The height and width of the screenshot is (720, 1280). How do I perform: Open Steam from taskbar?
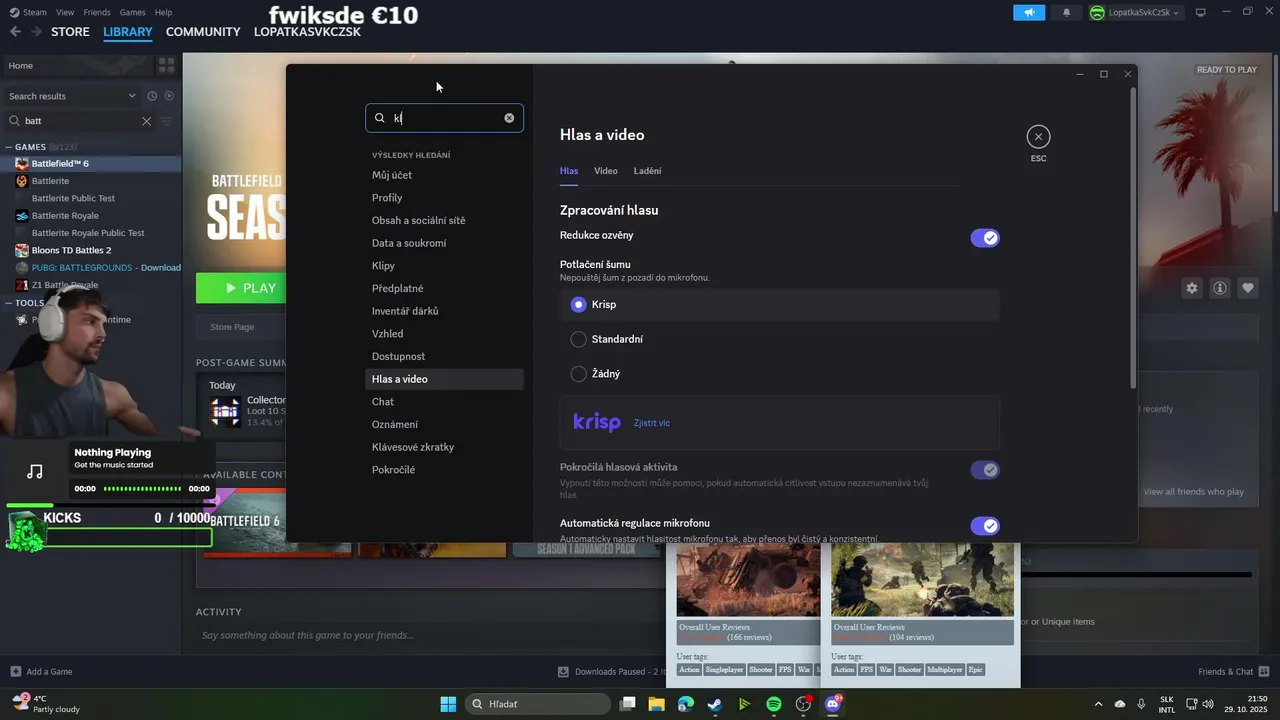point(715,704)
